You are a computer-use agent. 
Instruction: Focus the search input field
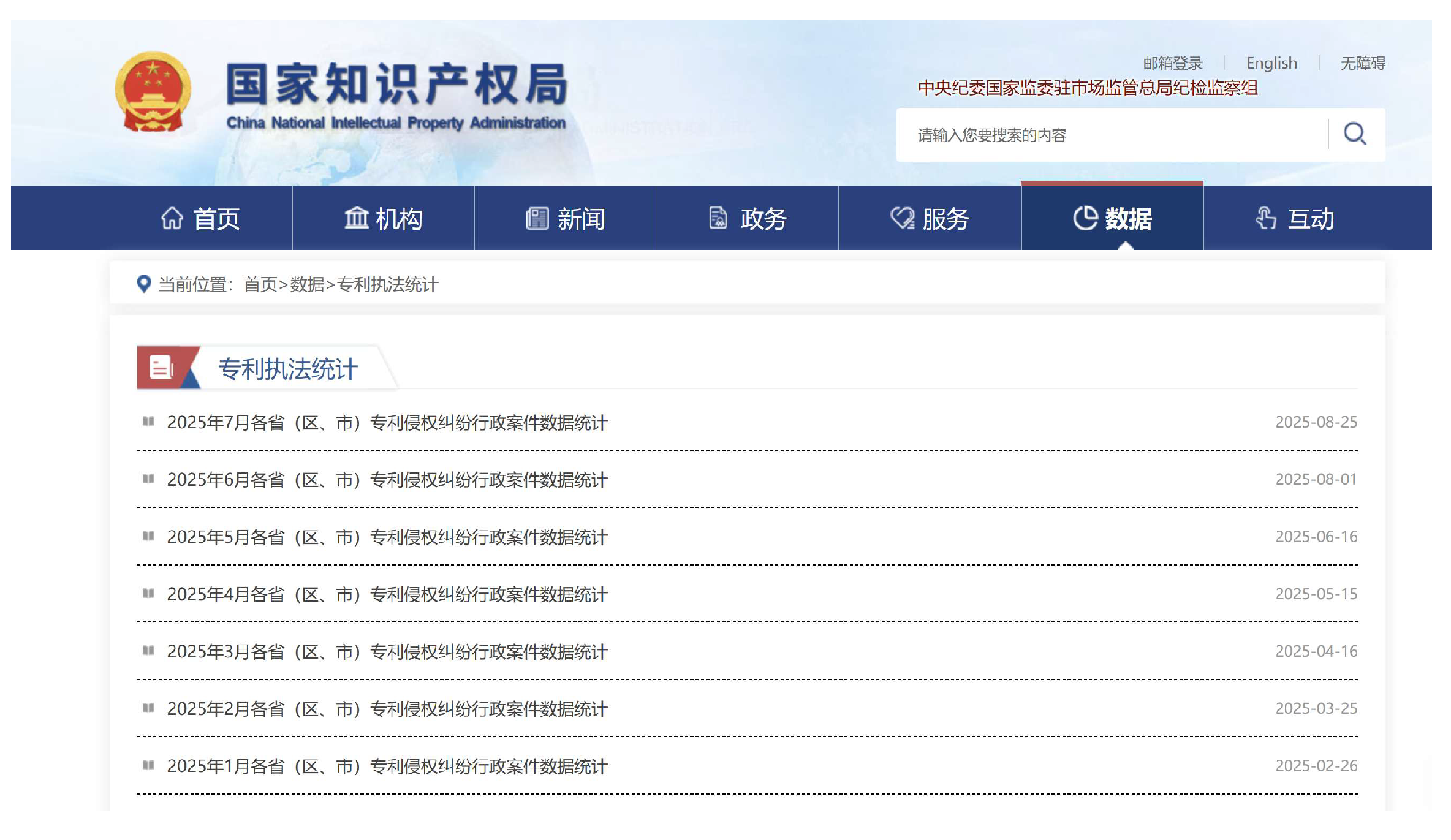(x=1109, y=135)
